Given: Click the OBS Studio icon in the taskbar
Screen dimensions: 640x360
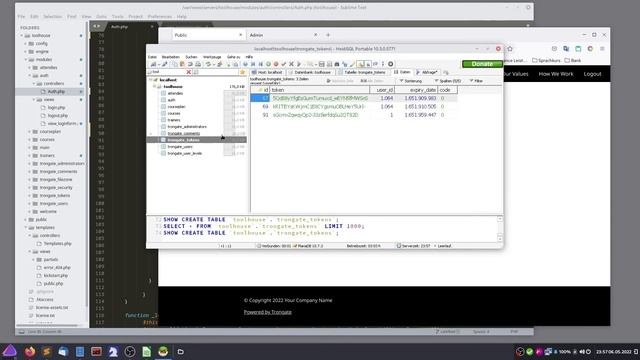Looking at the screenshot, I should [130, 351].
